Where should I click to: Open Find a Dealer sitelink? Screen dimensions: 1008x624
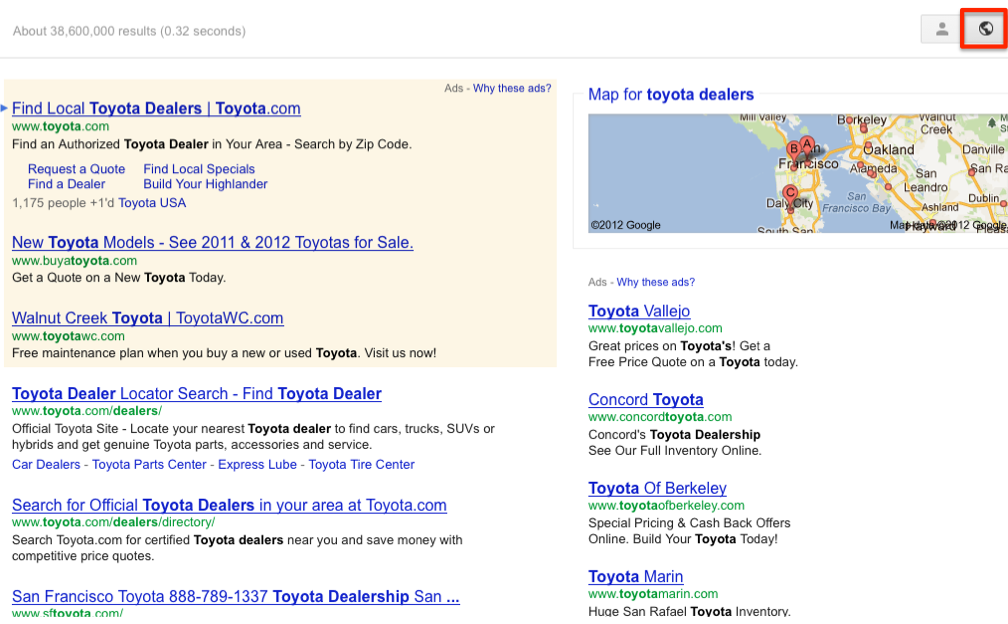pos(66,184)
